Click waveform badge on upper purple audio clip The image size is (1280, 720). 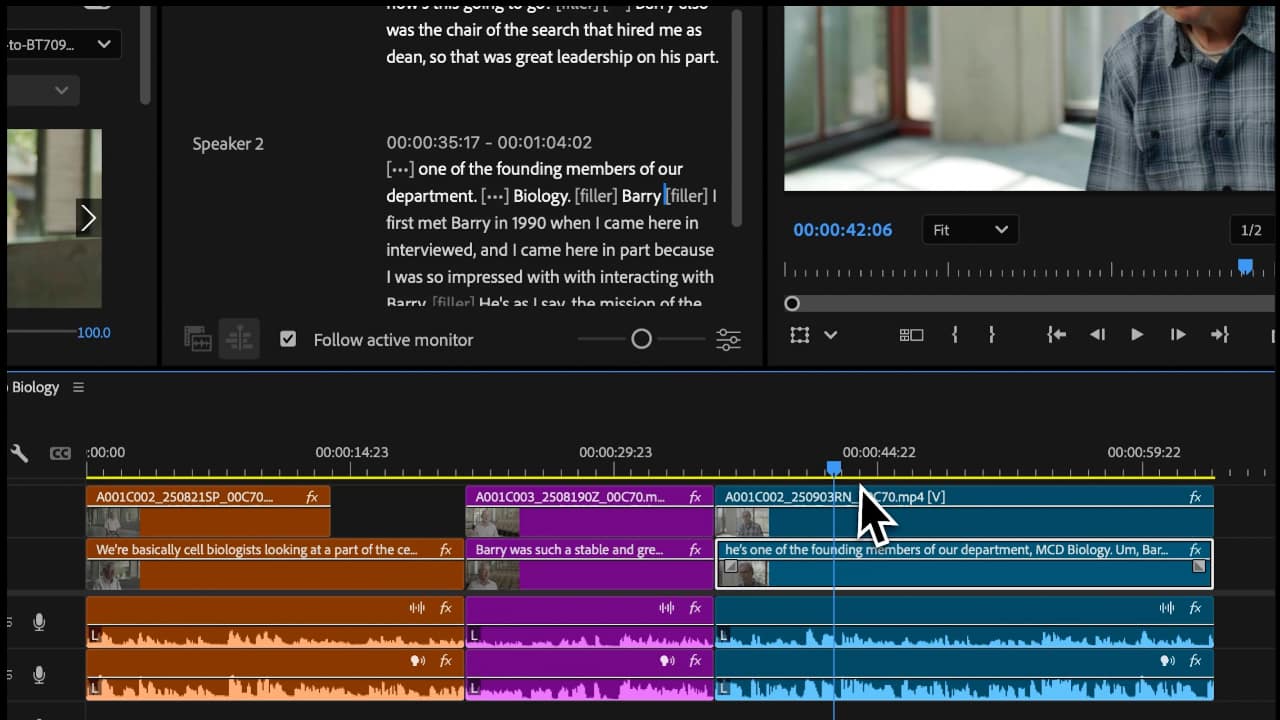click(667, 608)
